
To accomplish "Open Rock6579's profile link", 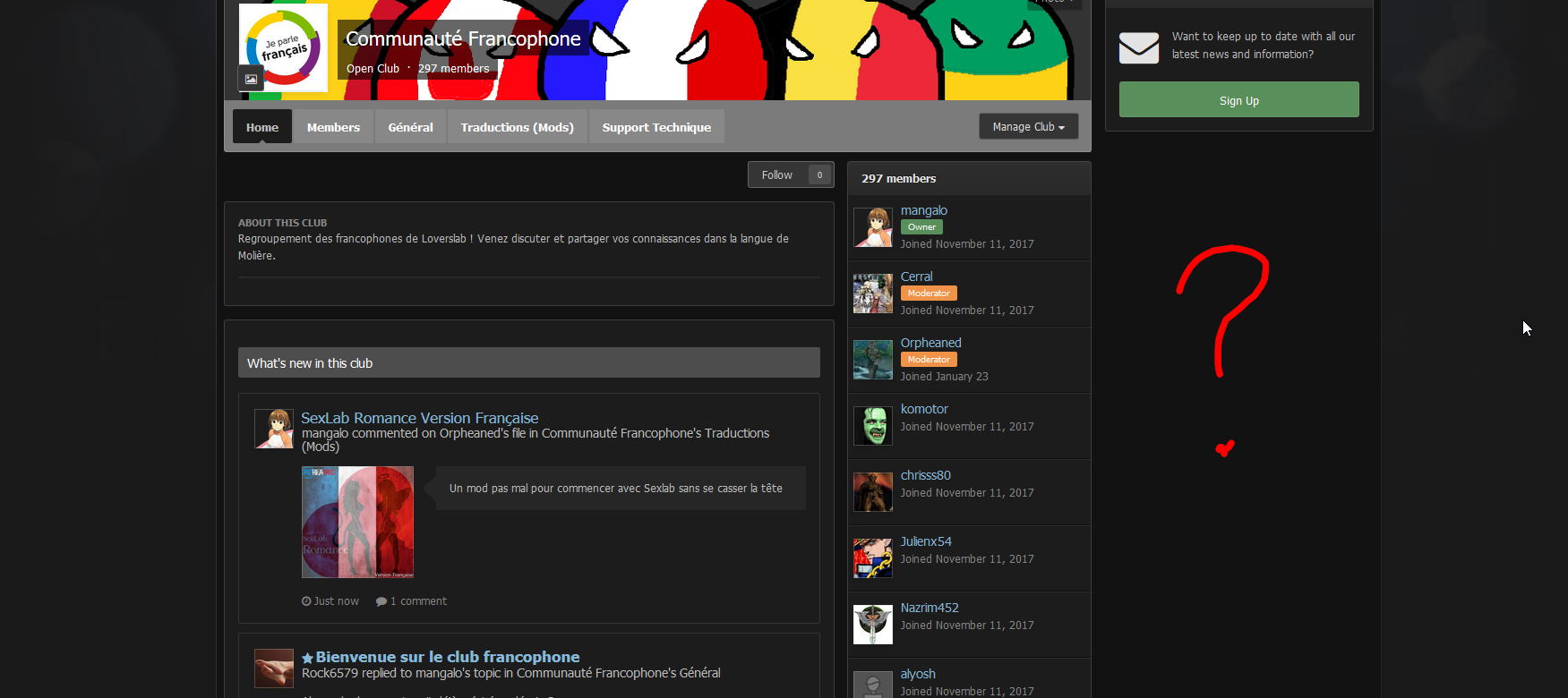I will click(x=330, y=674).
